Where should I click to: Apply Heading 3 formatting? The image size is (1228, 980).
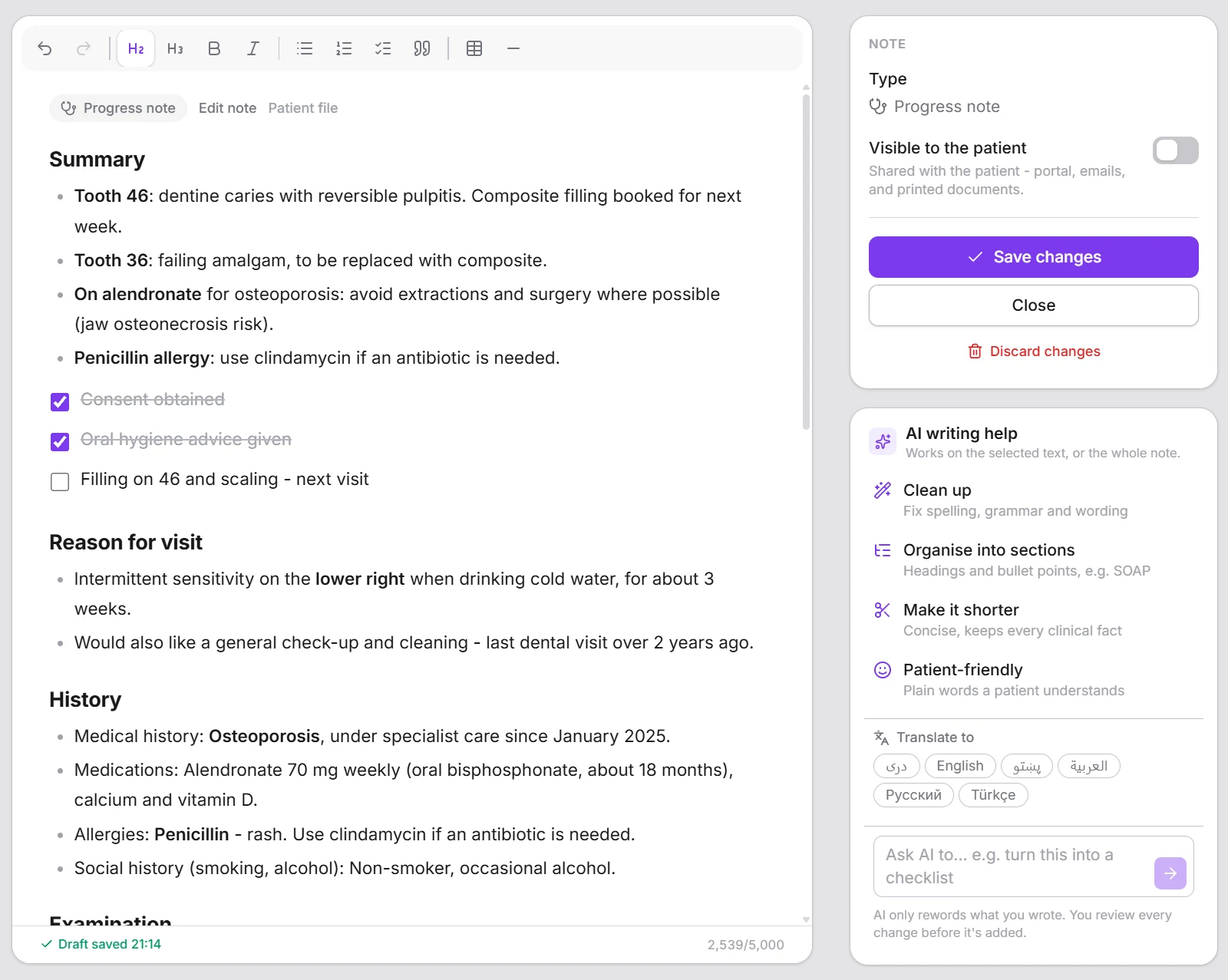tap(175, 48)
